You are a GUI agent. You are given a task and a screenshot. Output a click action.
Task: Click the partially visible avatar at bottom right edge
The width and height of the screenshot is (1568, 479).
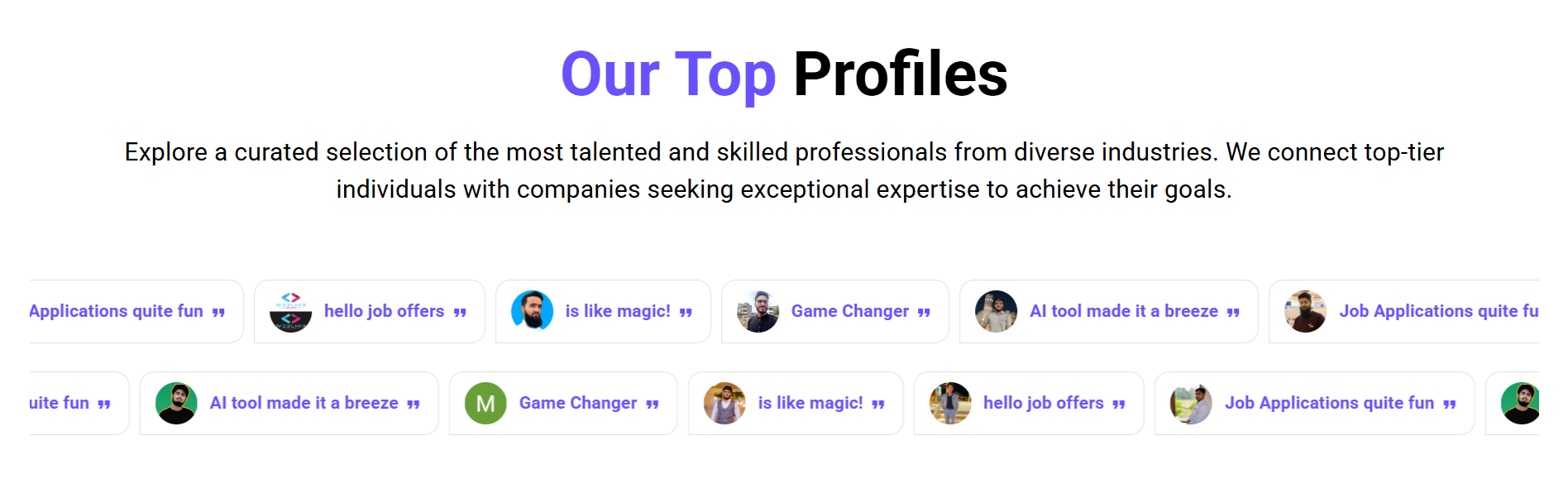(1520, 403)
